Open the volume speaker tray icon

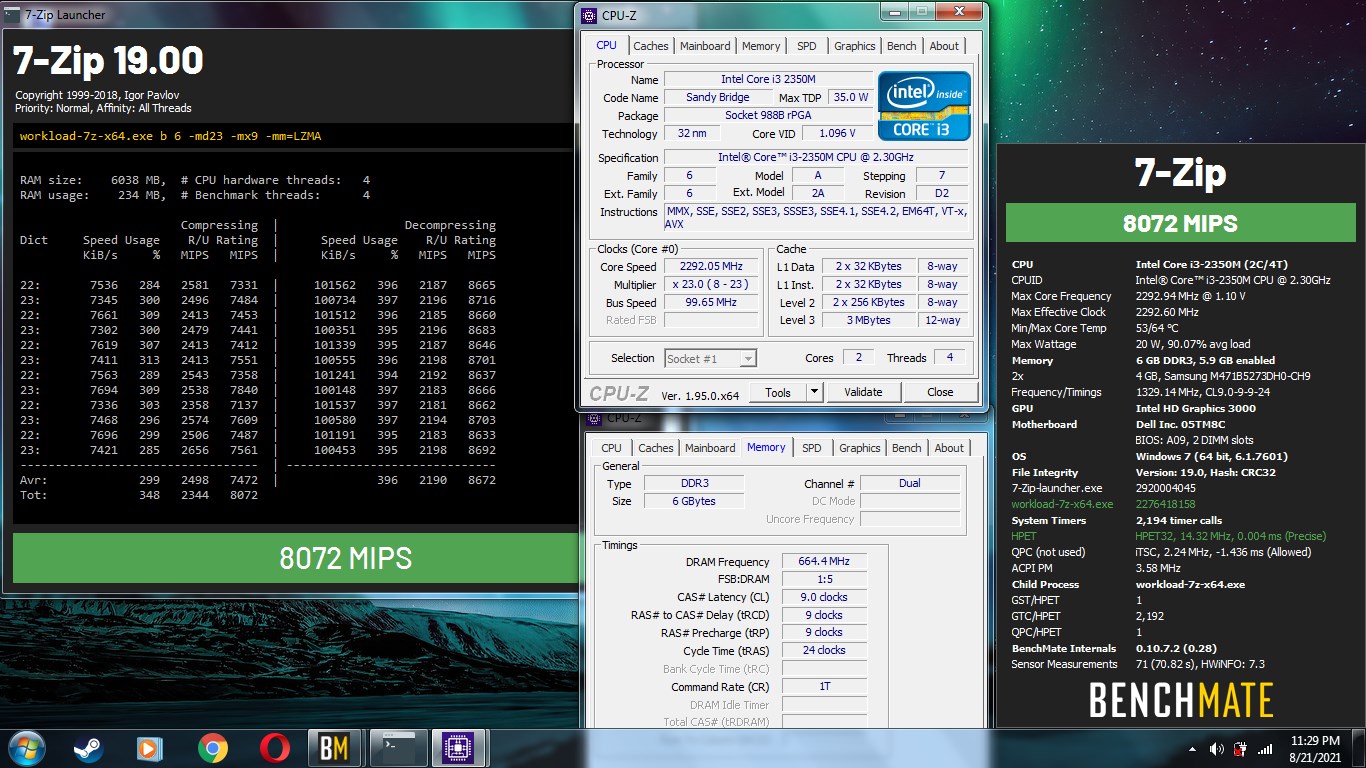[1216, 749]
